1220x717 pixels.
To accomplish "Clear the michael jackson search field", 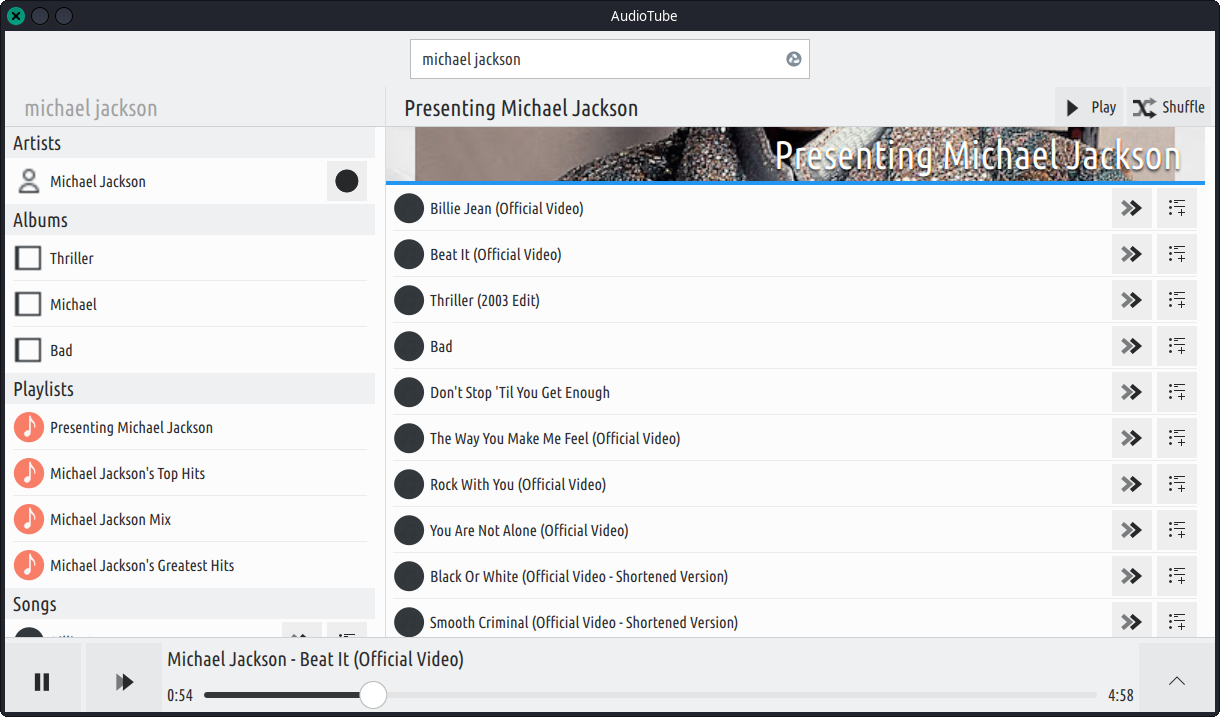I will pos(793,59).
